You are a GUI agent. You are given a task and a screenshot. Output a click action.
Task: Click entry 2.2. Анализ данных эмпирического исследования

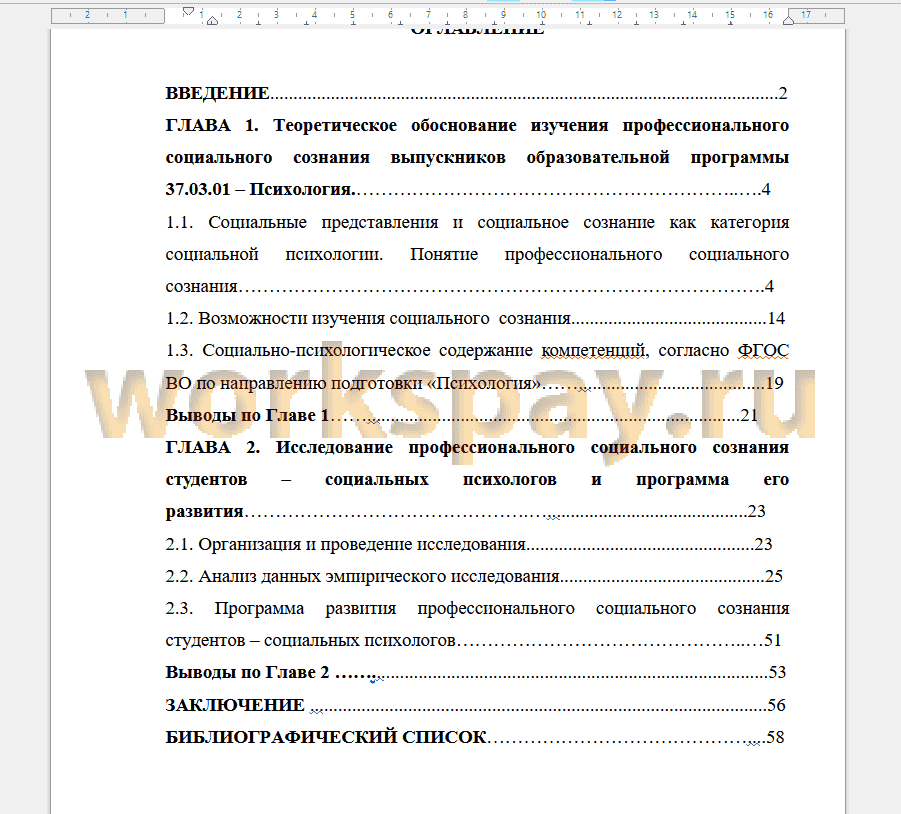(474, 576)
